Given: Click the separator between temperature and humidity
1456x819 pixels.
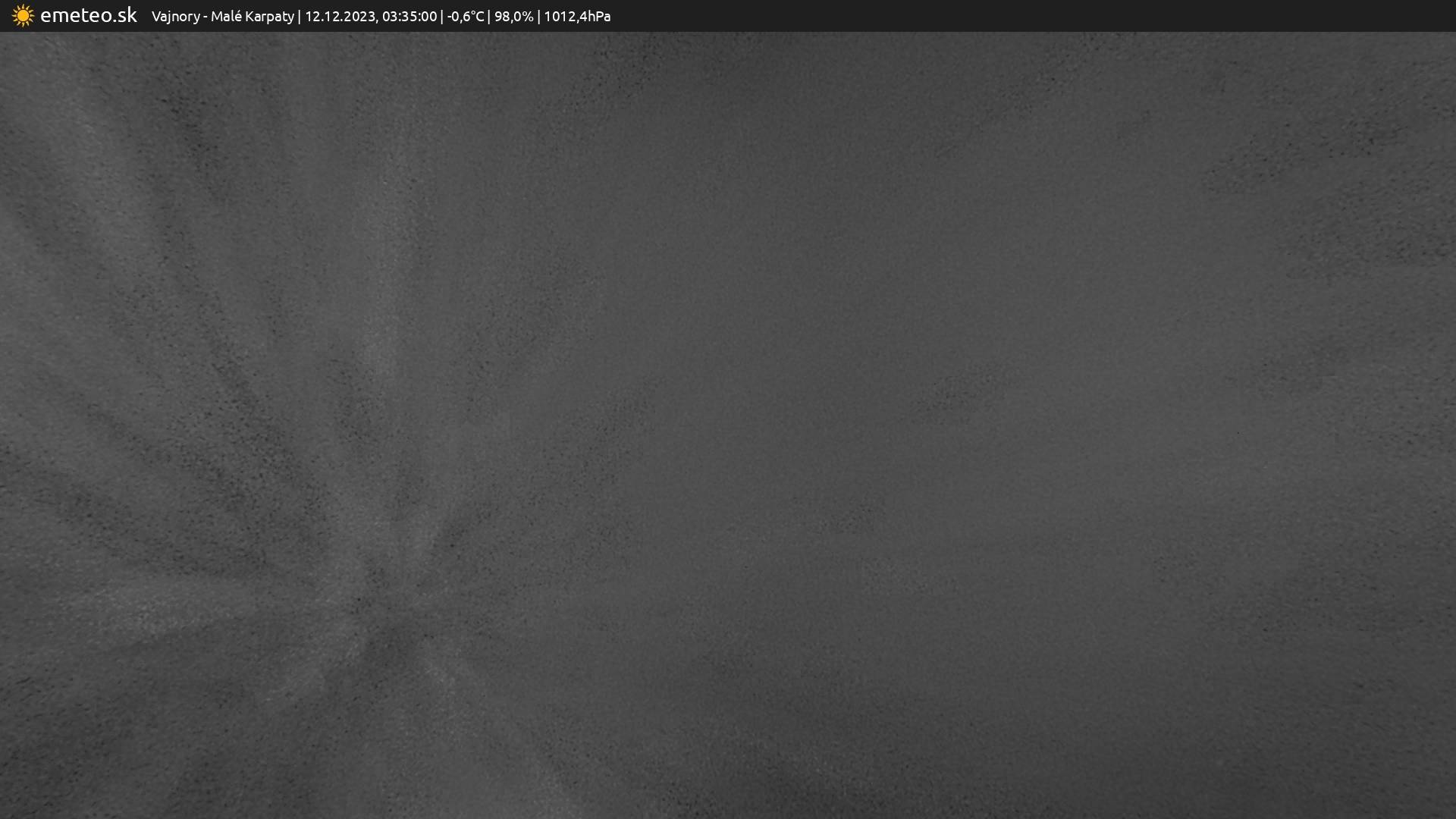Looking at the screenshot, I should [489, 16].
